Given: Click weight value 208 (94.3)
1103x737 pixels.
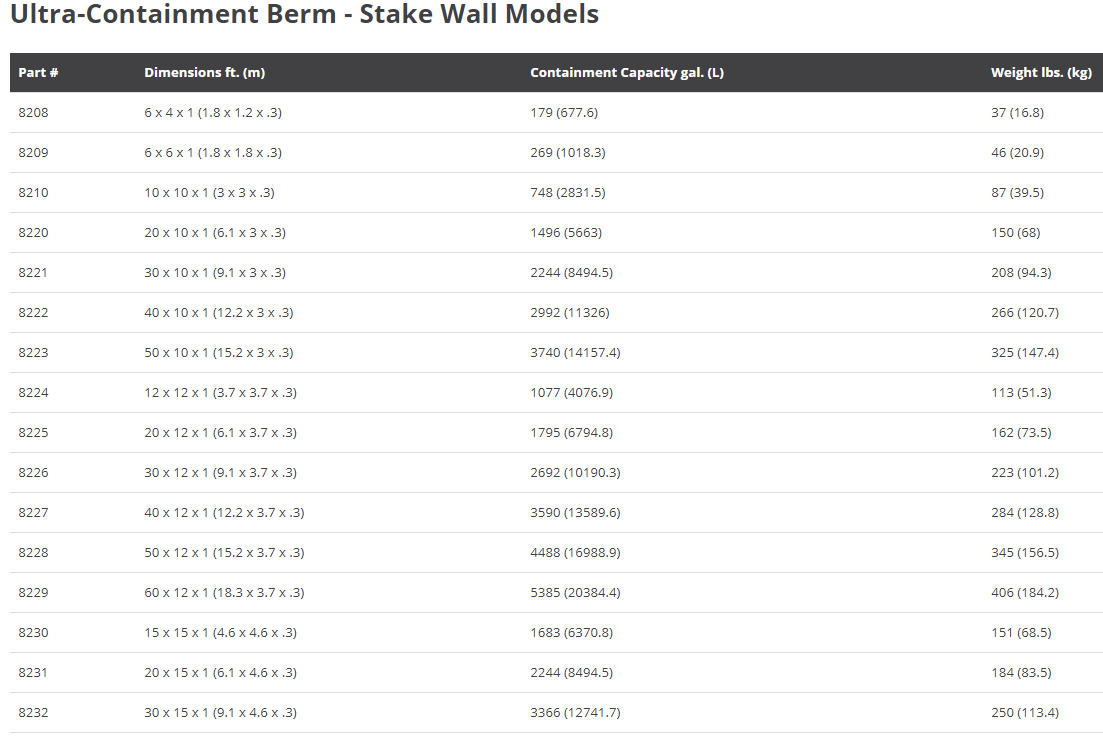Looking at the screenshot, I should (x=1021, y=273).
